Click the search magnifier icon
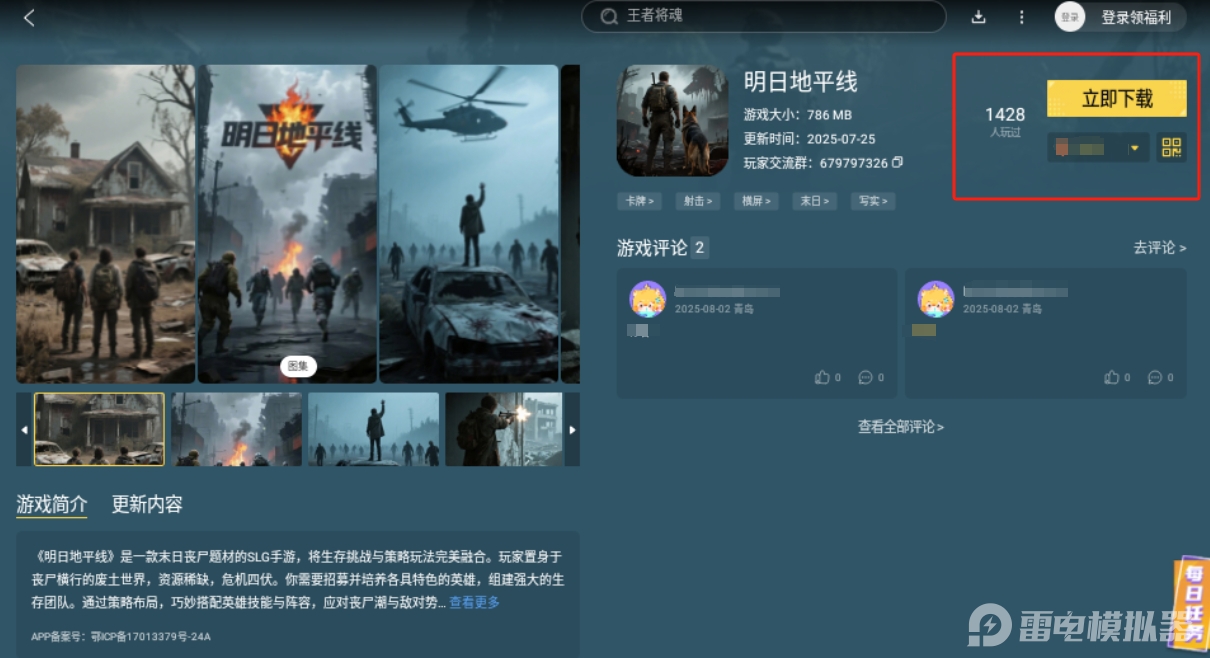This screenshot has height=658, width=1210. pos(608,17)
